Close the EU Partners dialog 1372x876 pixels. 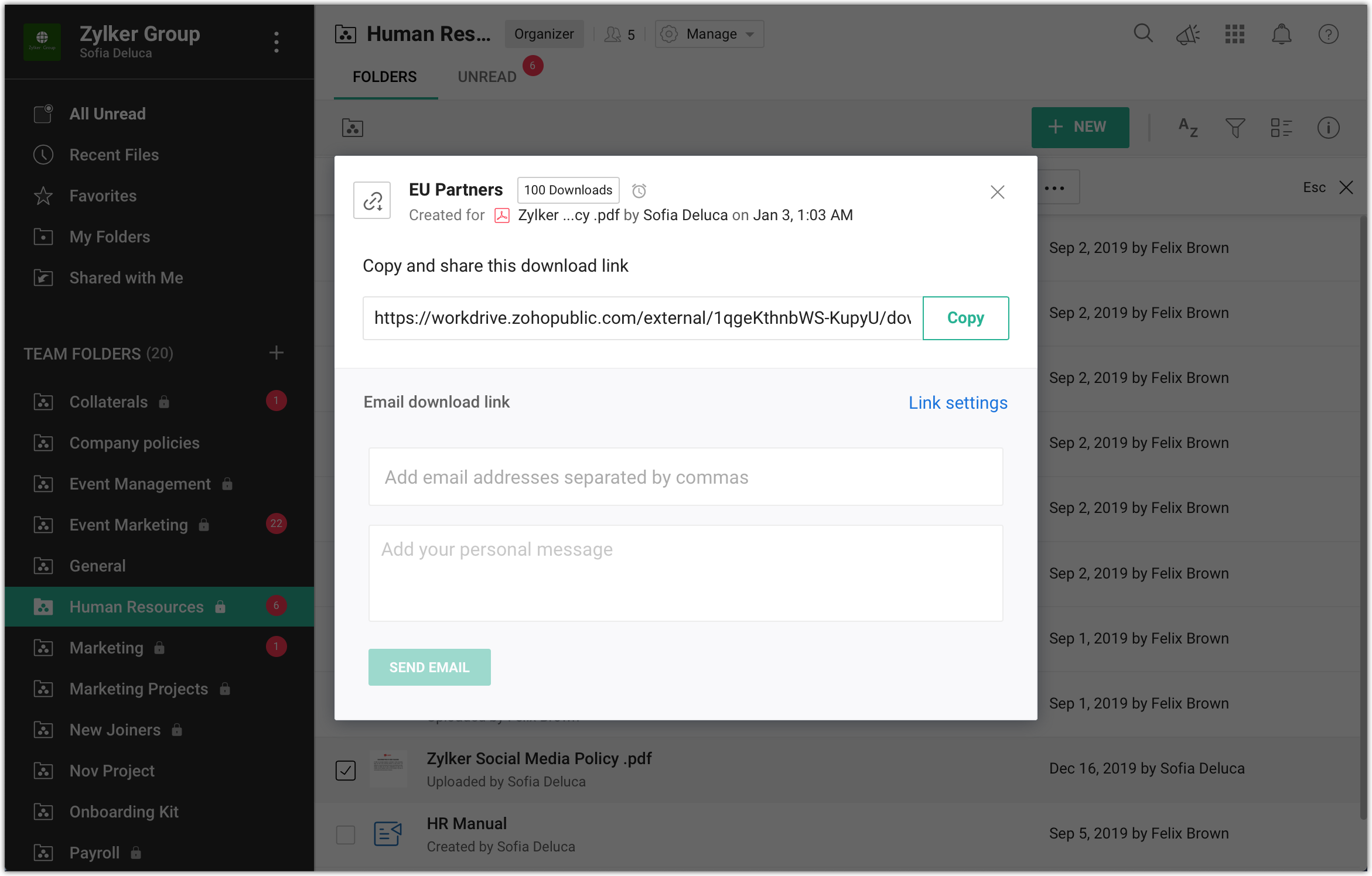997,192
